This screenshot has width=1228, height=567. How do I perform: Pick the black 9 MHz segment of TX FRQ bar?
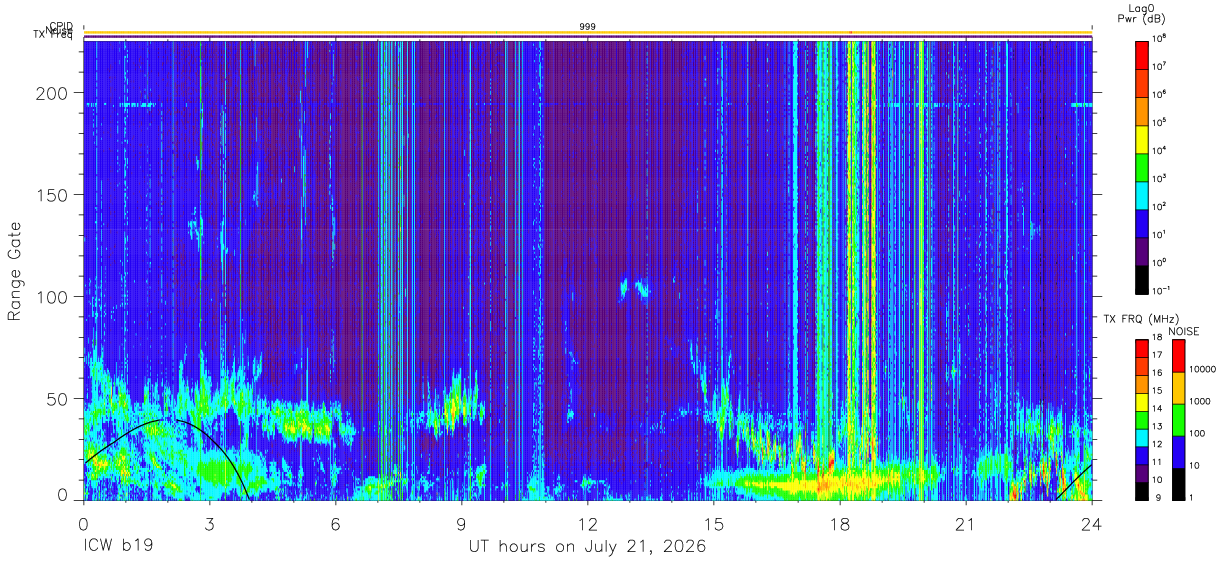pyautogui.click(x=1142, y=492)
